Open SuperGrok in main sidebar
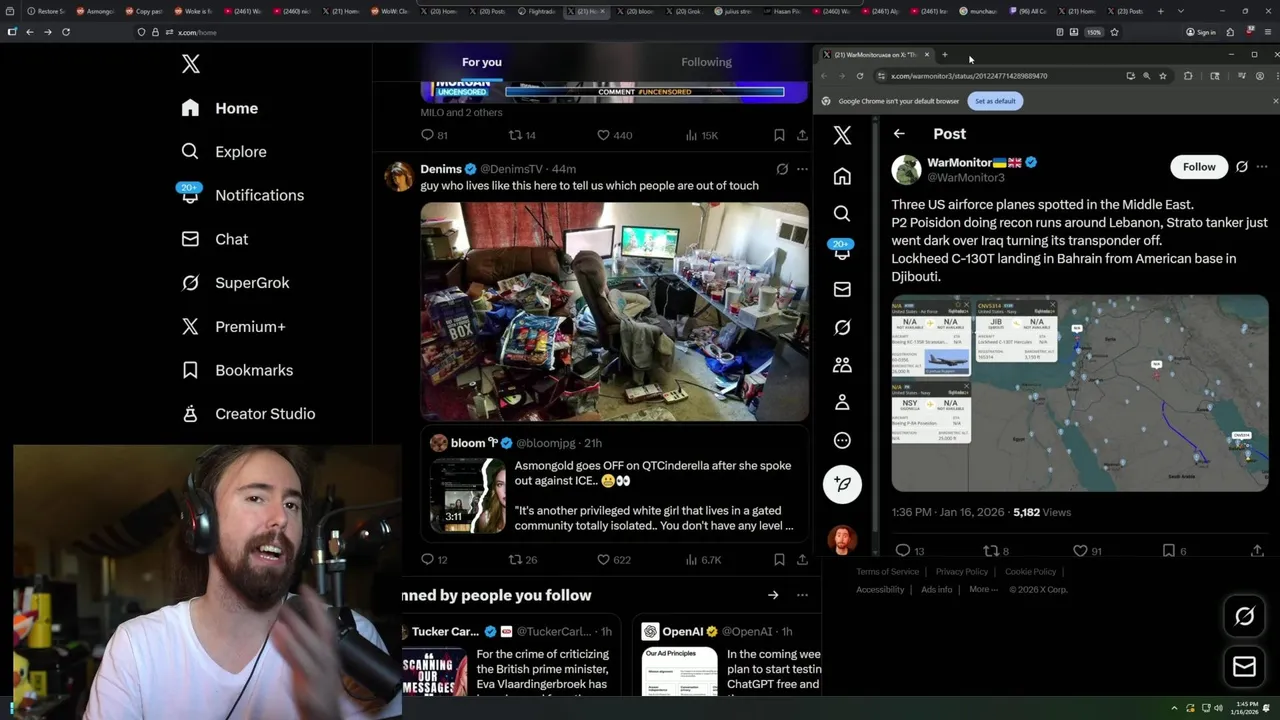Screen dimensions: 1280x720 [235, 283]
